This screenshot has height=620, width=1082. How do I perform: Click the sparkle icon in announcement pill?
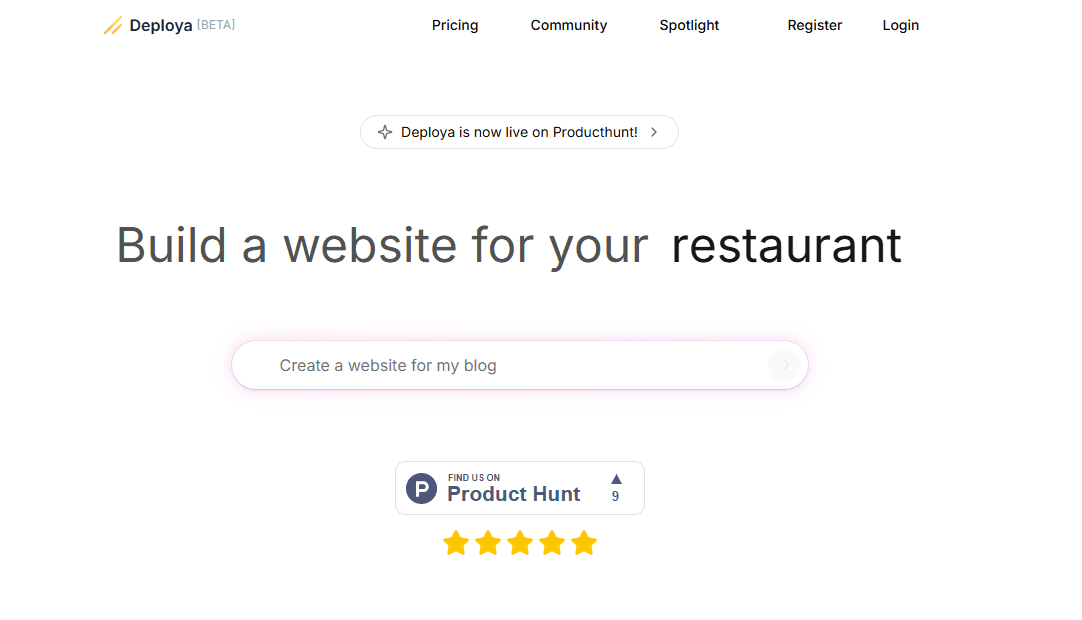click(x=384, y=132)
